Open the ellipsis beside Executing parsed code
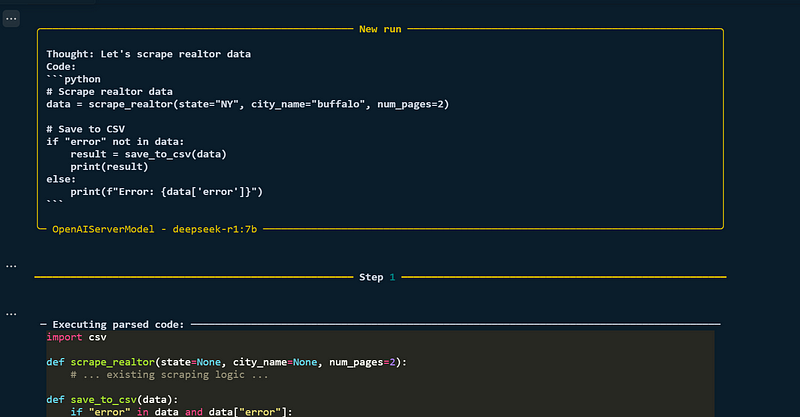 [x=11, y=314]
